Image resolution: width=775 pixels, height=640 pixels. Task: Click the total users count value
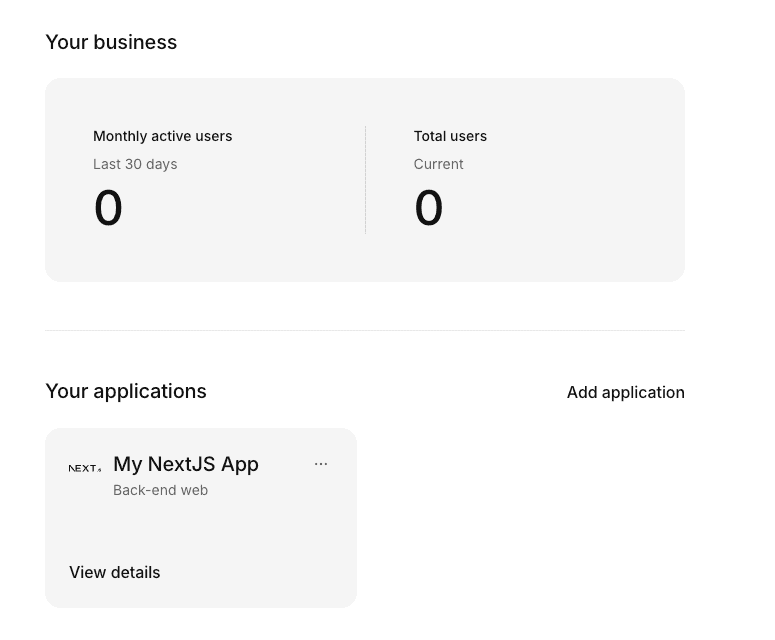[x=428, y=208]
